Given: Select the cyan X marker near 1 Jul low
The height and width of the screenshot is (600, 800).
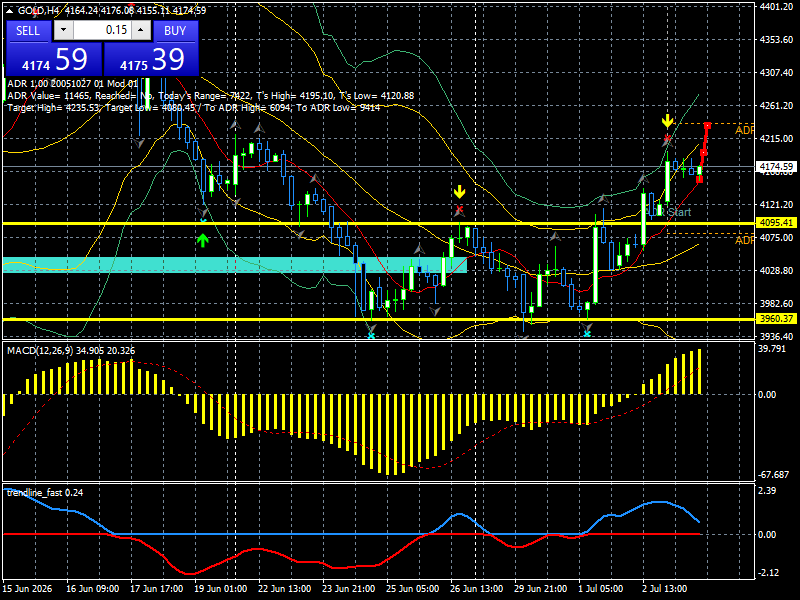Looking at the screenshot, I should coord(587,334).
